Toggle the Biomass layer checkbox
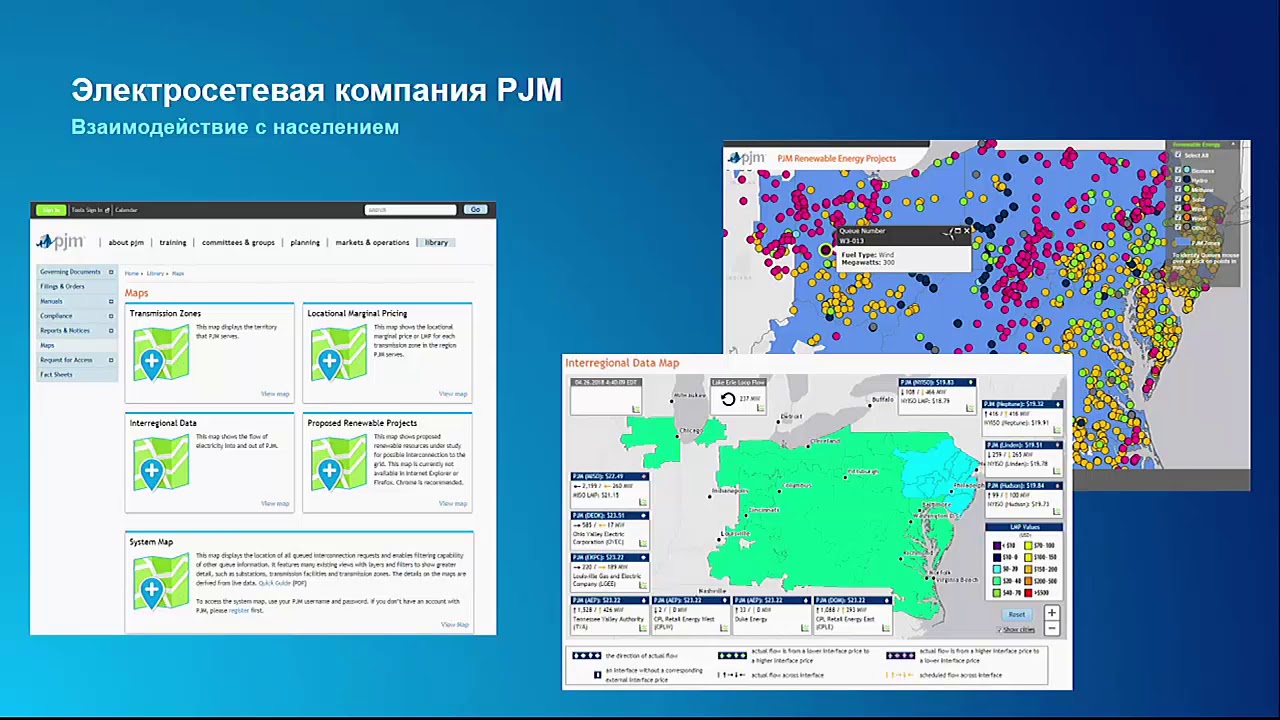Viewport: 1280px width, 720px height. coord(1178,171)
